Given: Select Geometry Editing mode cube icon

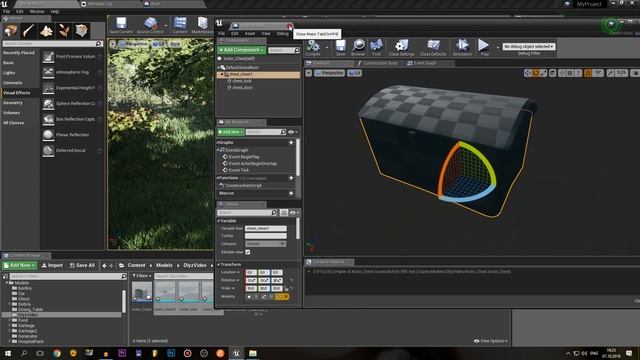Looking at the screenshot, I should click(x=81, y=31).
